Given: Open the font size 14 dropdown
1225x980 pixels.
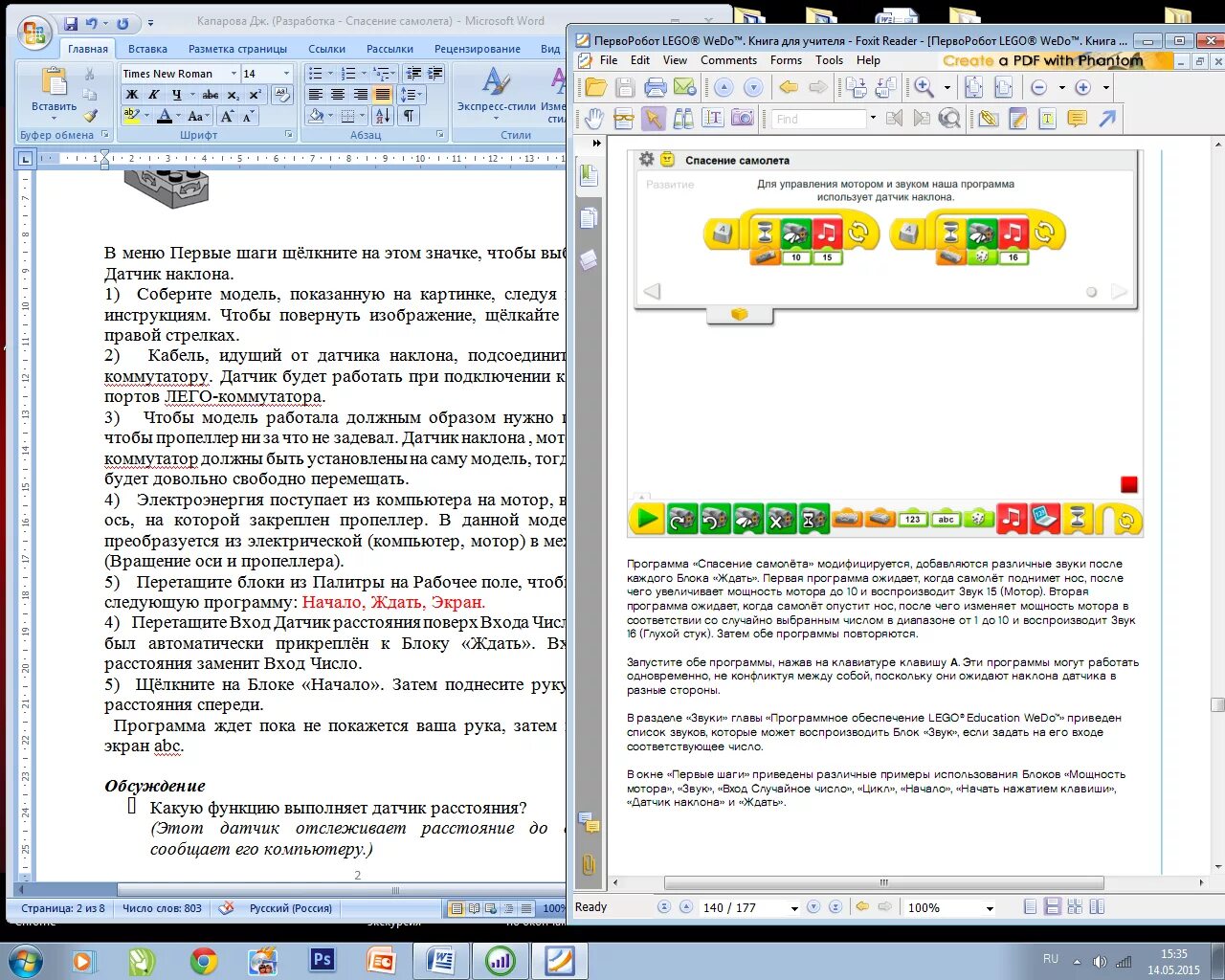Looking at the screenshot, I should [x=286, y=74].
